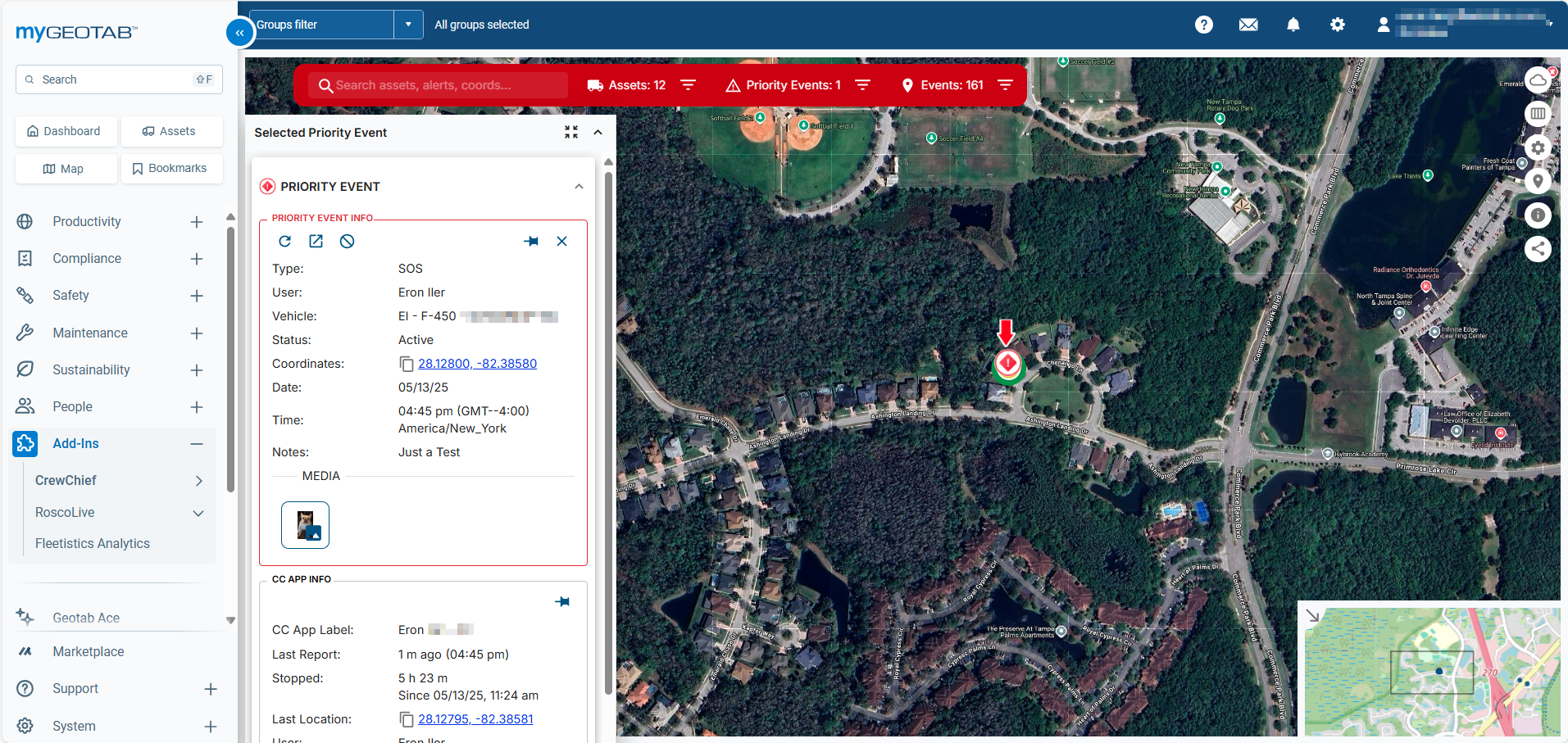This screenshot has width=1568, height=743.
Task: Open the Help question mark icon
Action: pos(1203,25)
